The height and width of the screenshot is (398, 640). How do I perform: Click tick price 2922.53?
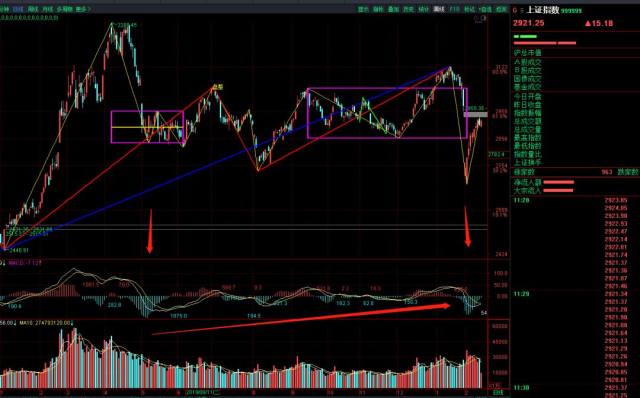616,224
